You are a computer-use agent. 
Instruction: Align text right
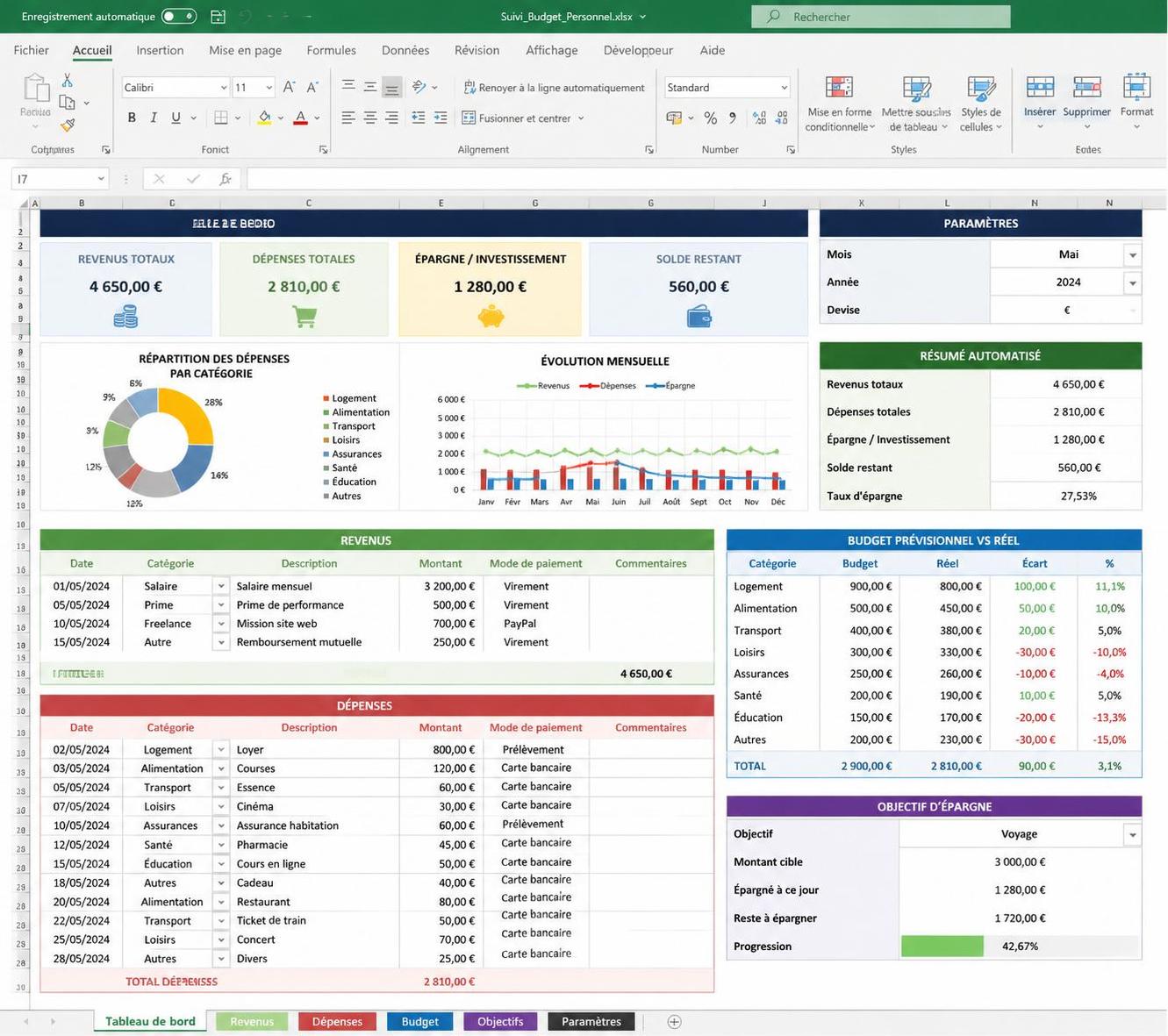point(391,118)
